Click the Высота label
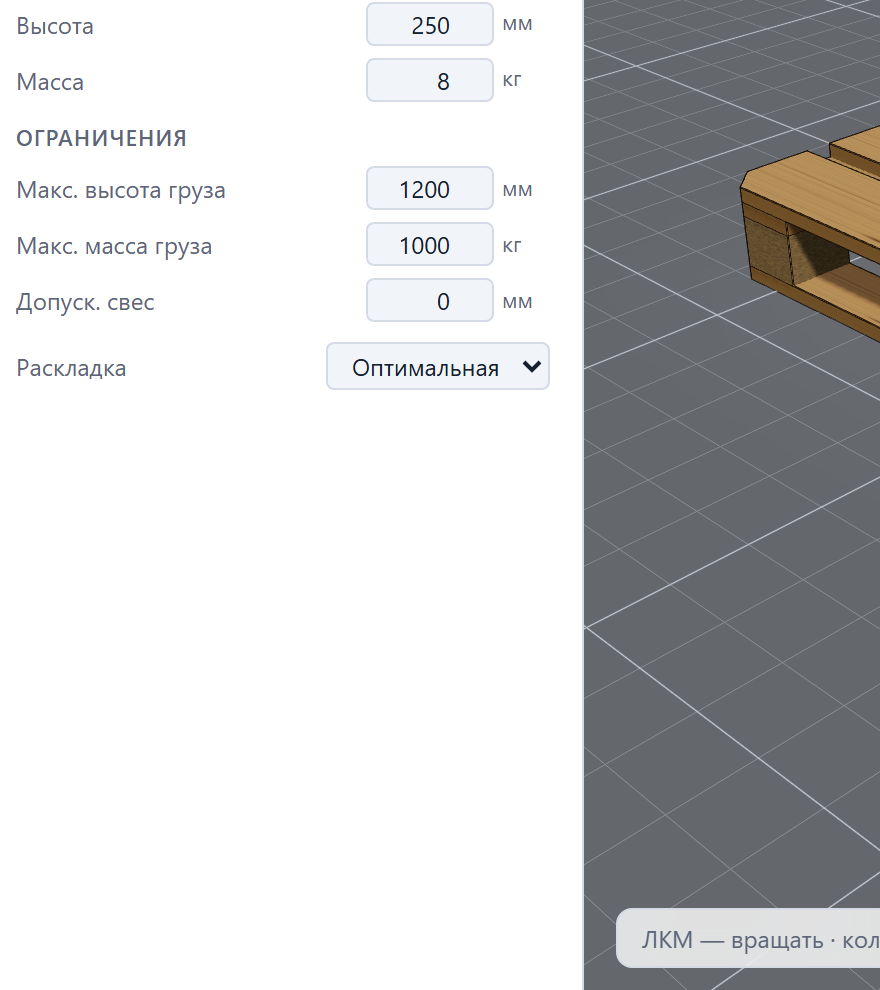Image resolution: width=880 pixels, height=990 pixels. (55, 26)
